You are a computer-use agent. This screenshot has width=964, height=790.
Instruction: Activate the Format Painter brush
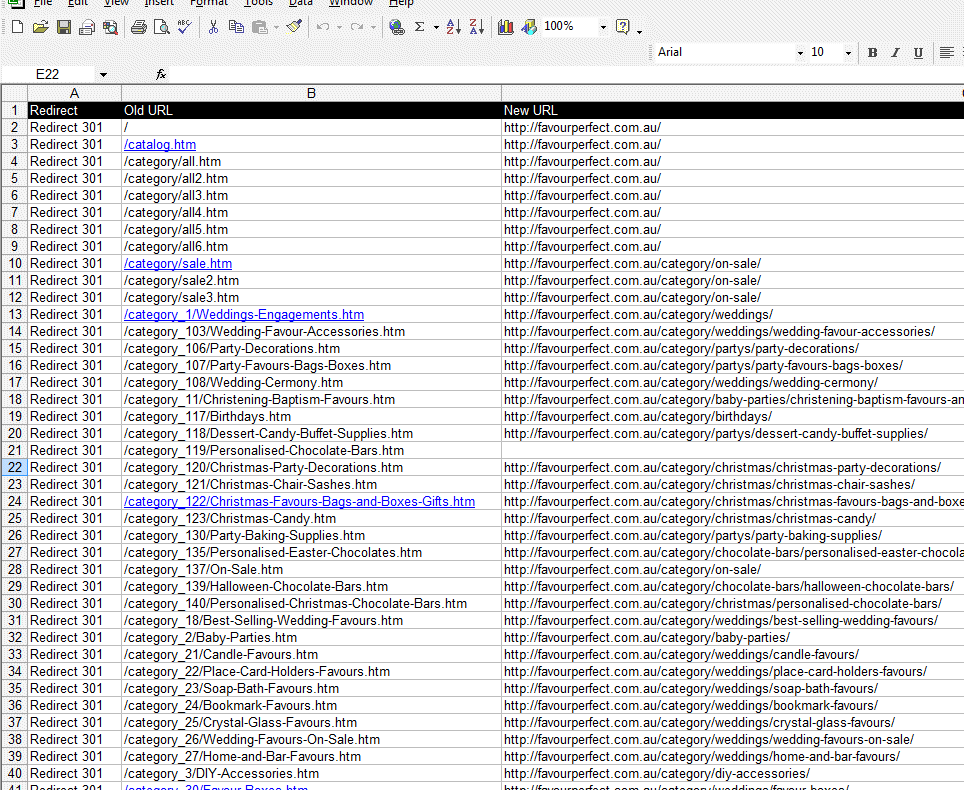point(294,27)
